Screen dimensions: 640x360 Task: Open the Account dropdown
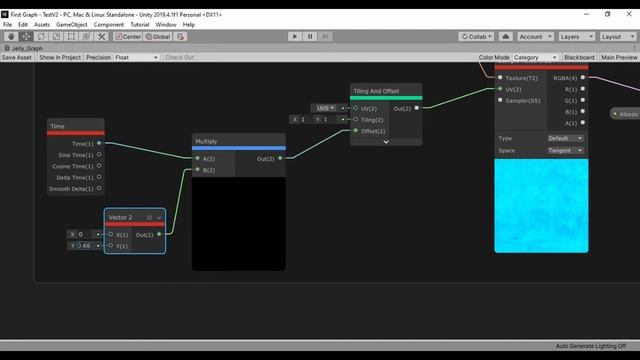coord(535,37)
